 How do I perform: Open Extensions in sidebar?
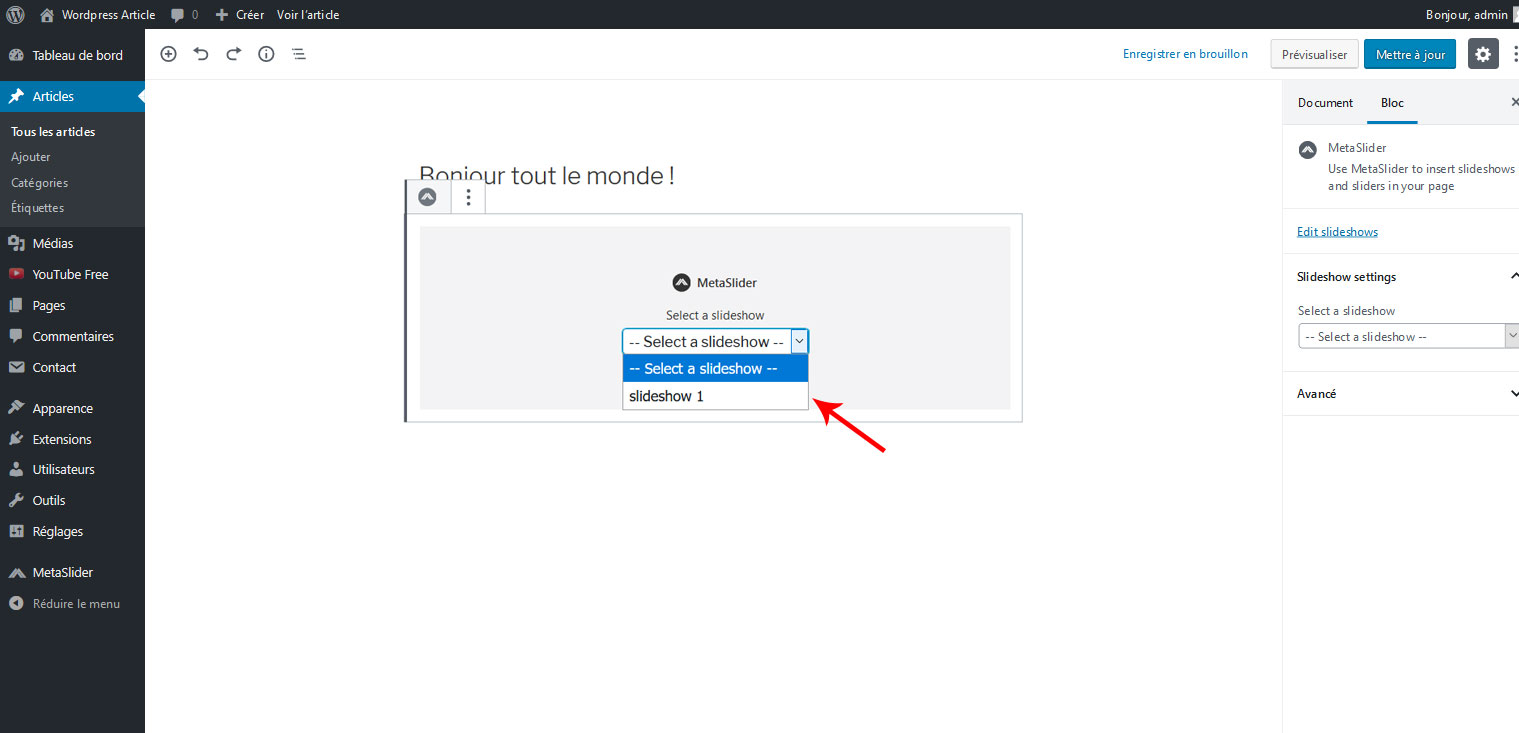pos(72,439)
